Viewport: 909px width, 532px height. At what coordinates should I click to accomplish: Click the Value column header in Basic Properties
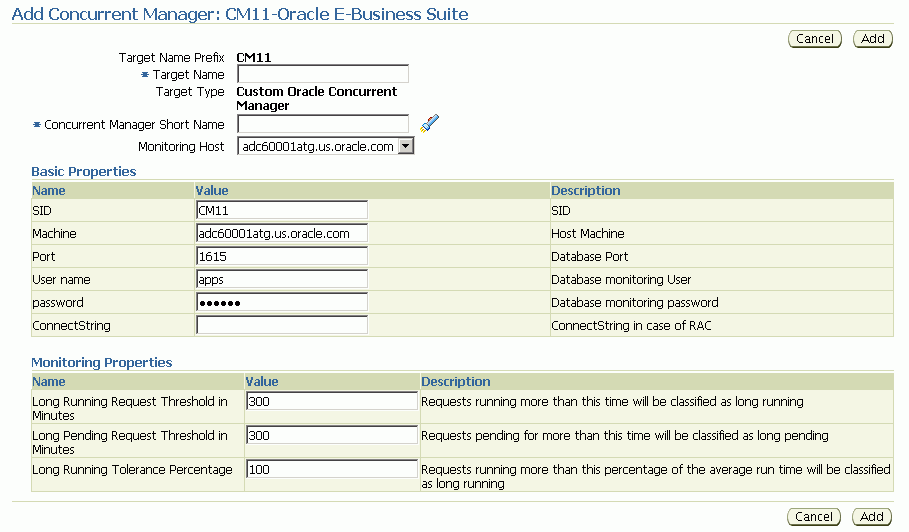[x=212, y=191]
